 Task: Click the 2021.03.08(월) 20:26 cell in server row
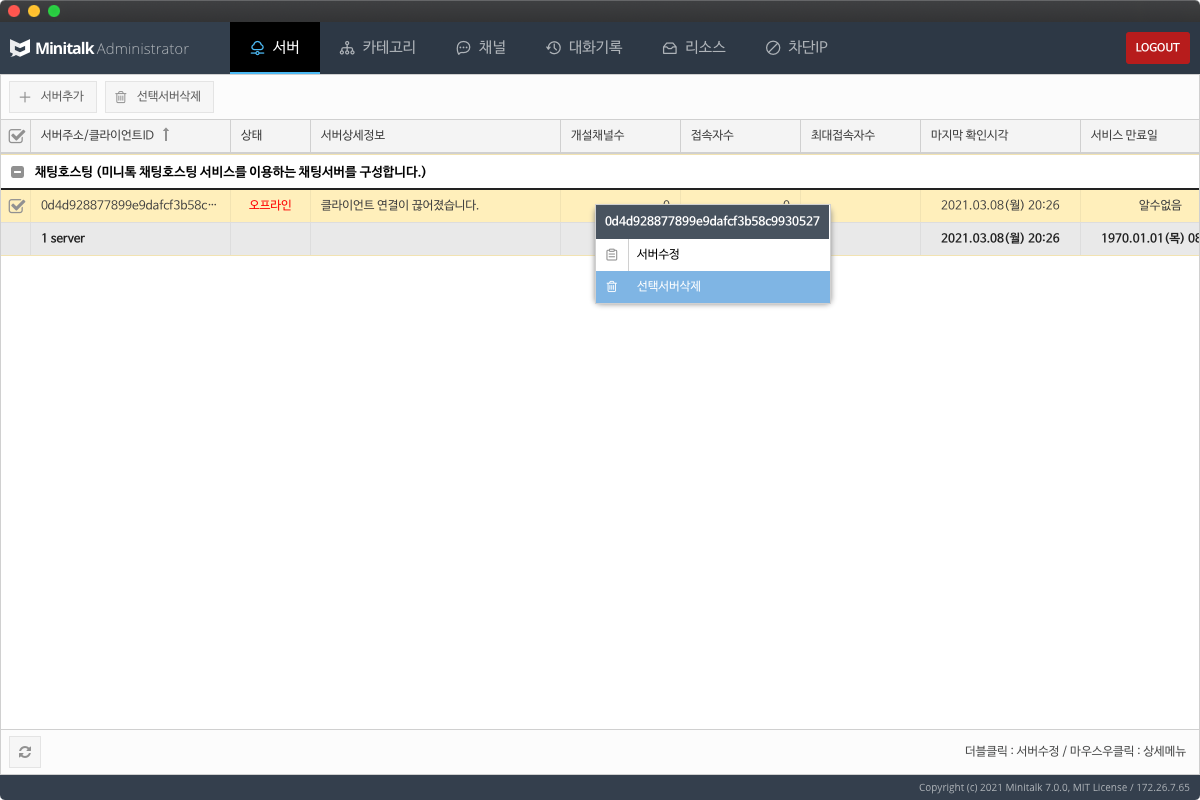(1000, 205)
